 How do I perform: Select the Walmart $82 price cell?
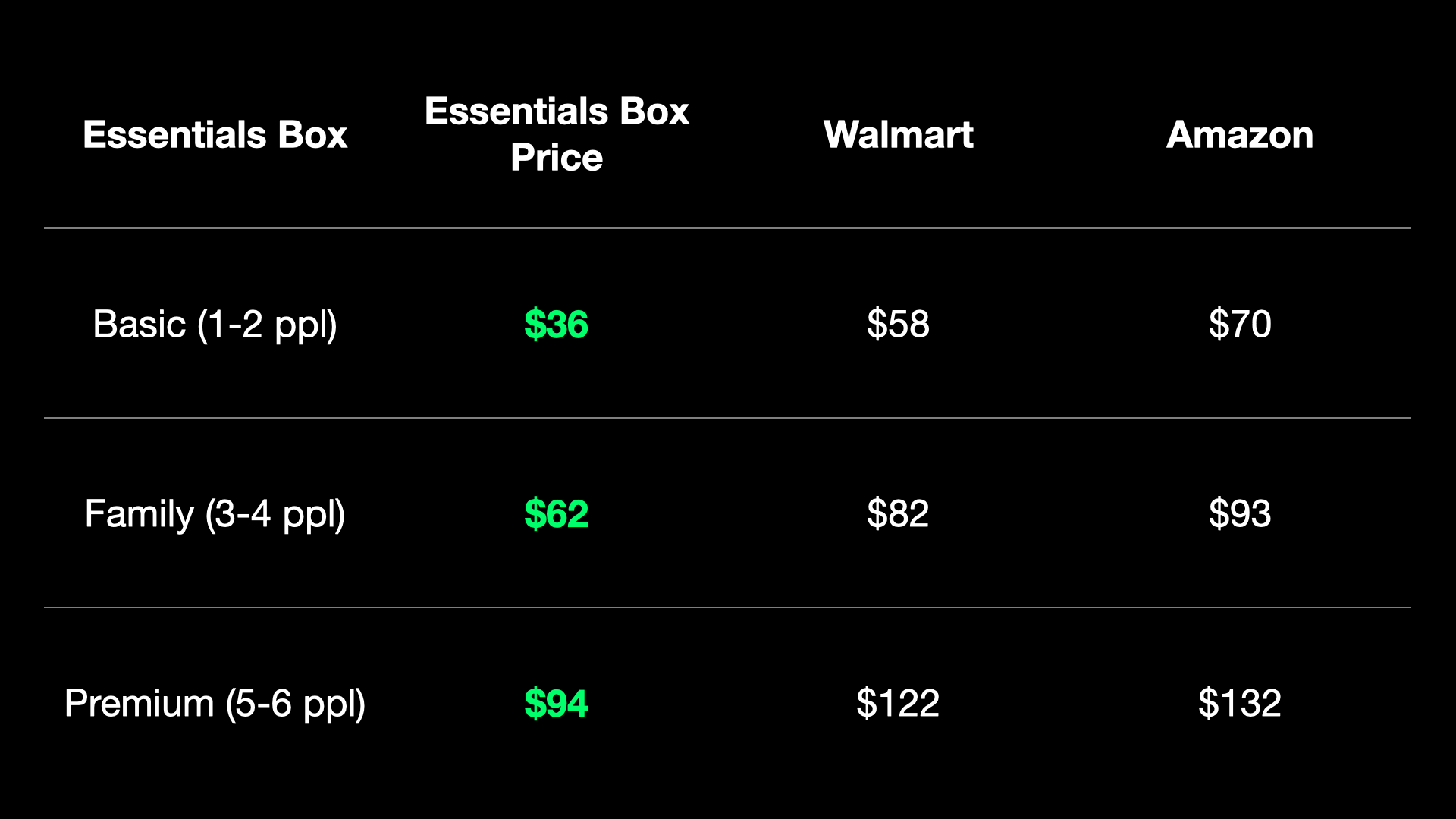coord(898,514)
